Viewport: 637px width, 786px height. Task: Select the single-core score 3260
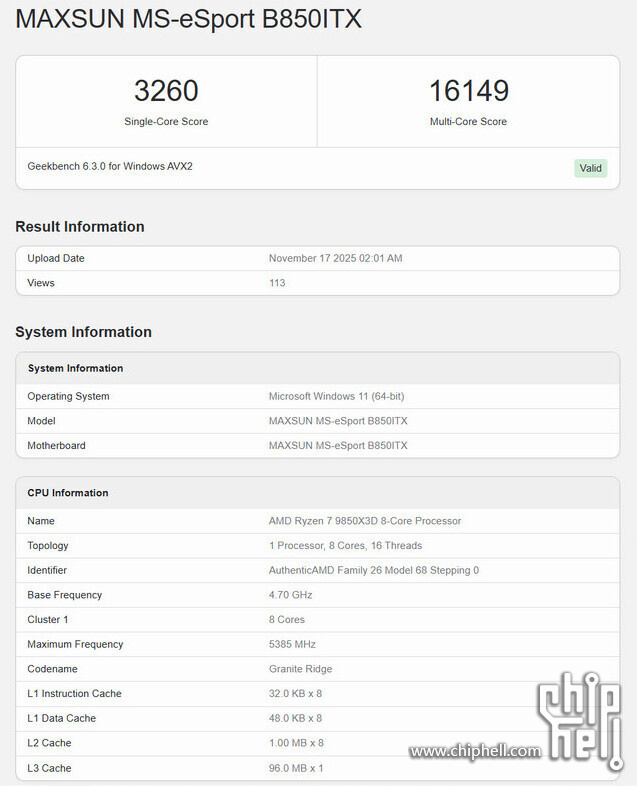pyautogui.click(x=166, y=91)
